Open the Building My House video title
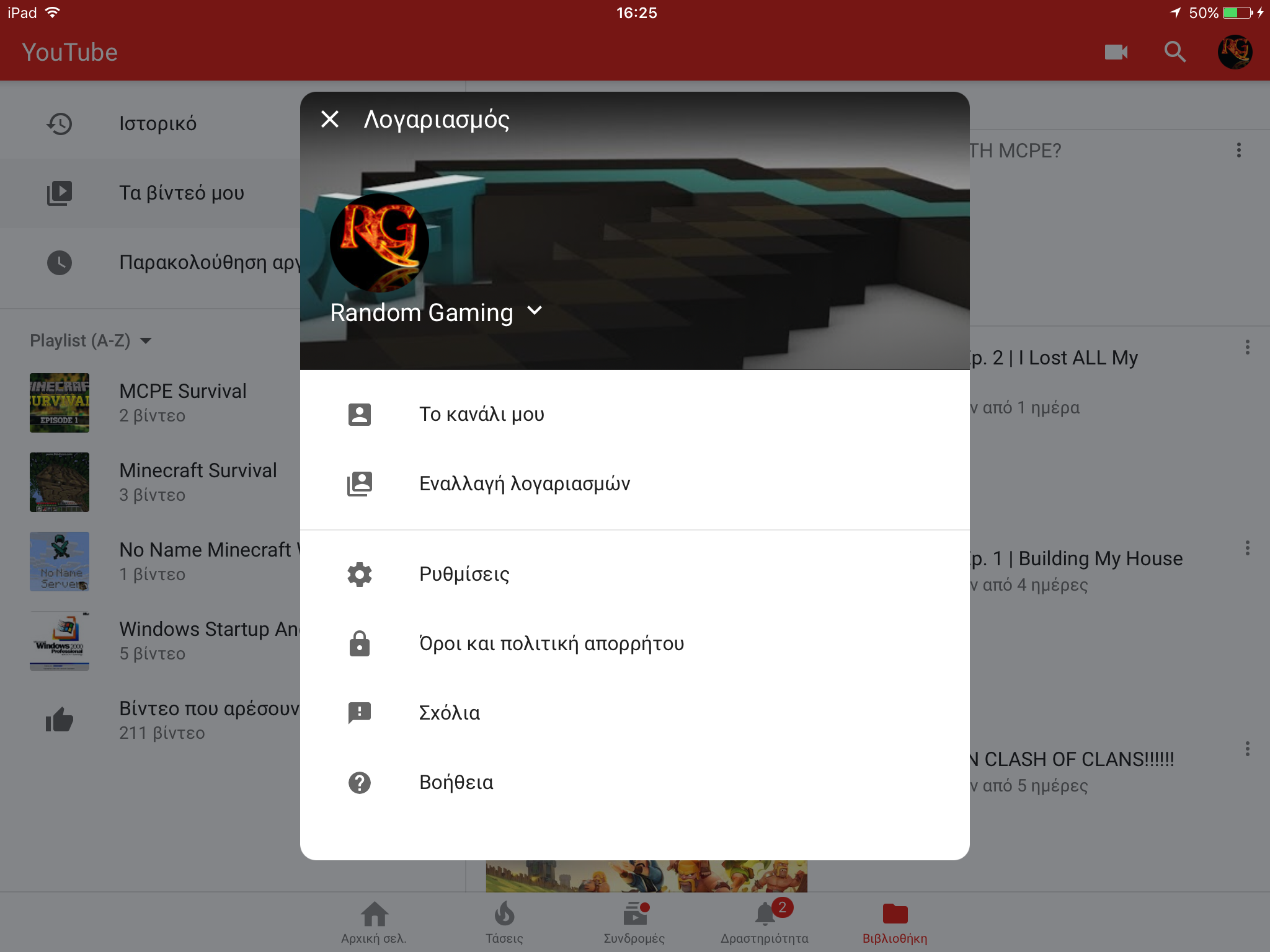The height and width of the screenshot is (952, 1270). [1077, 558]
